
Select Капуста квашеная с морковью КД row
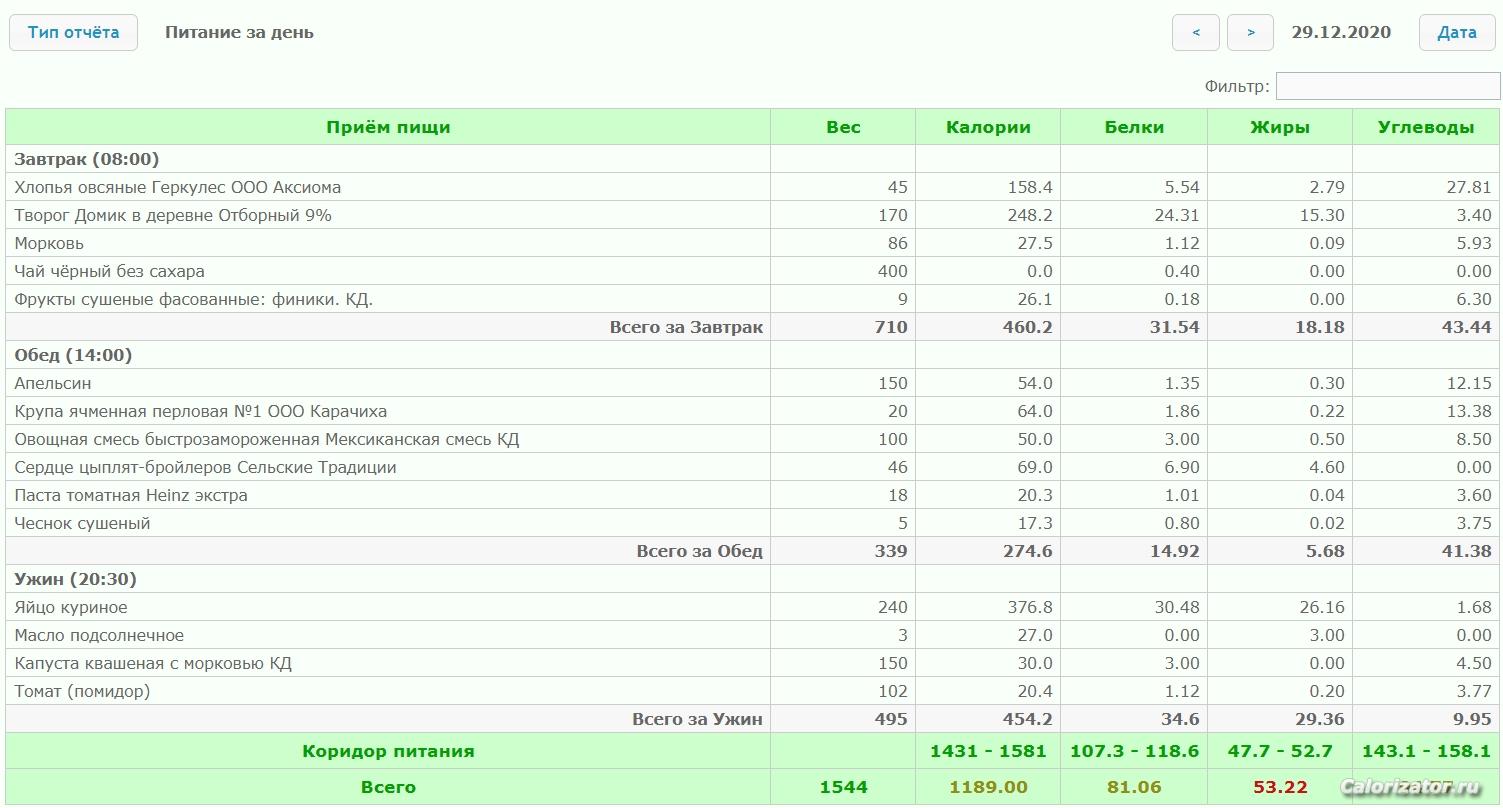coord(752,663)
